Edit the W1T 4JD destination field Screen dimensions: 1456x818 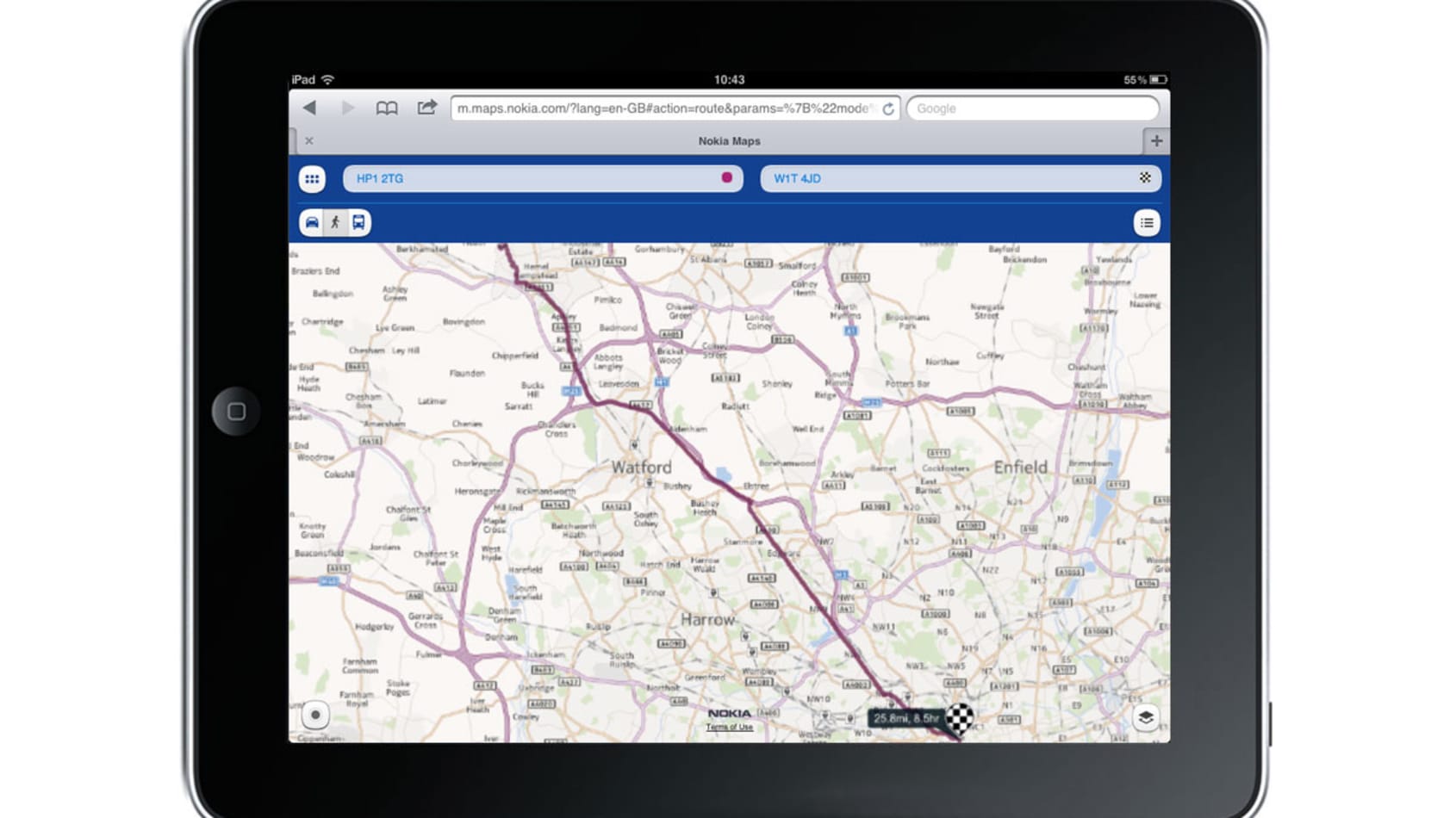[x=961, y=178]
